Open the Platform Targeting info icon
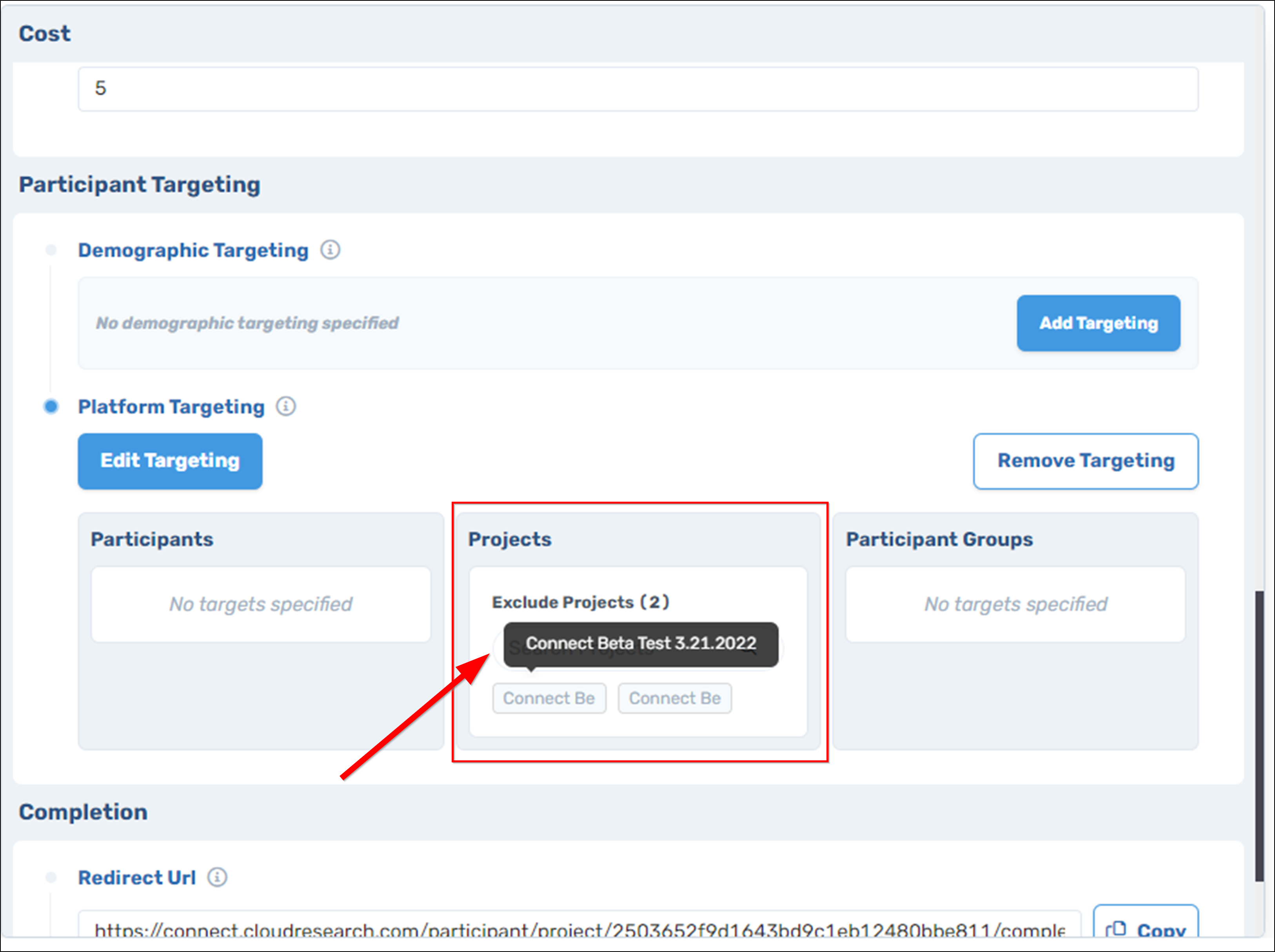 (286, 406)
